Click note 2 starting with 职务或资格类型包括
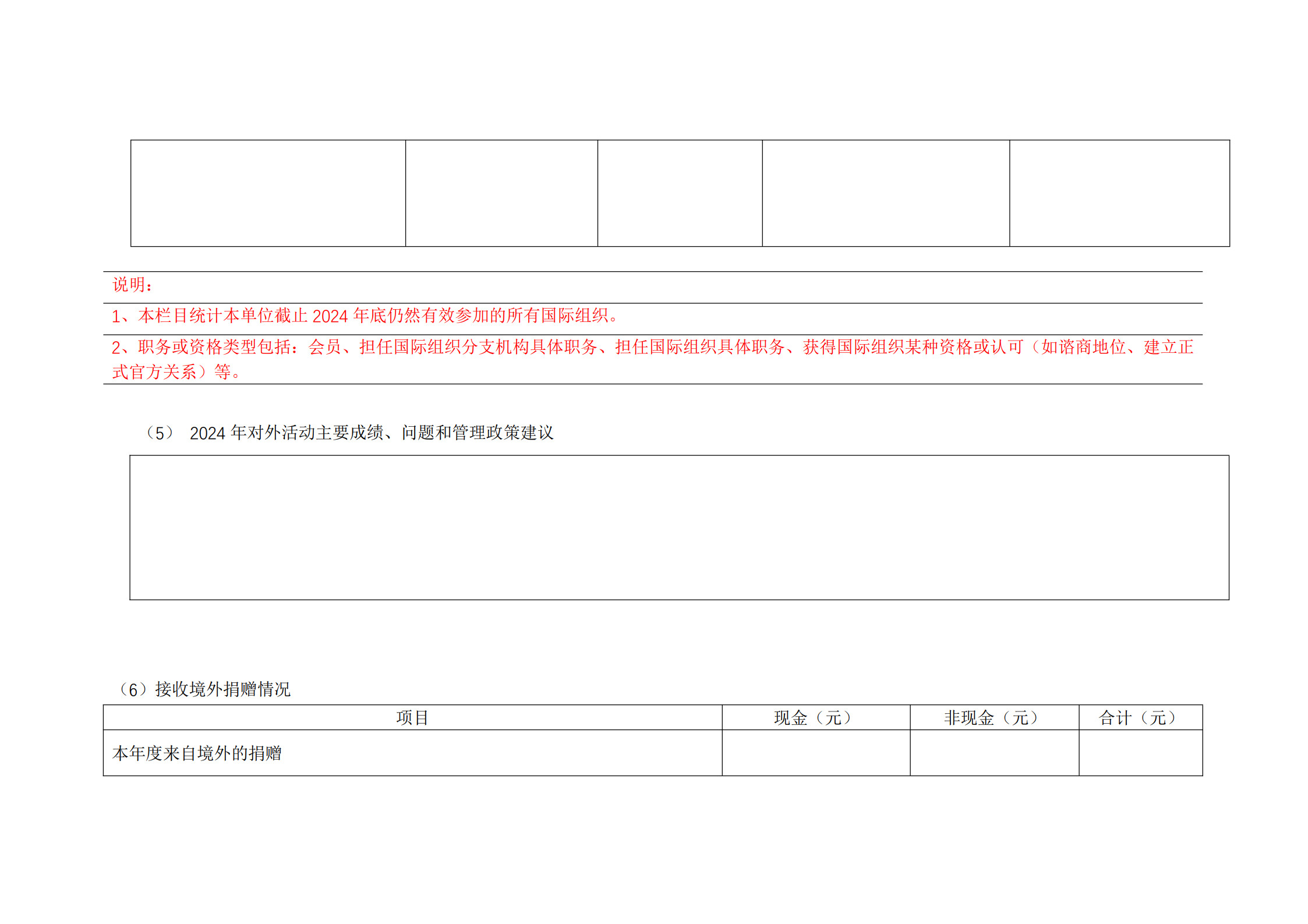 coord(652,347)
